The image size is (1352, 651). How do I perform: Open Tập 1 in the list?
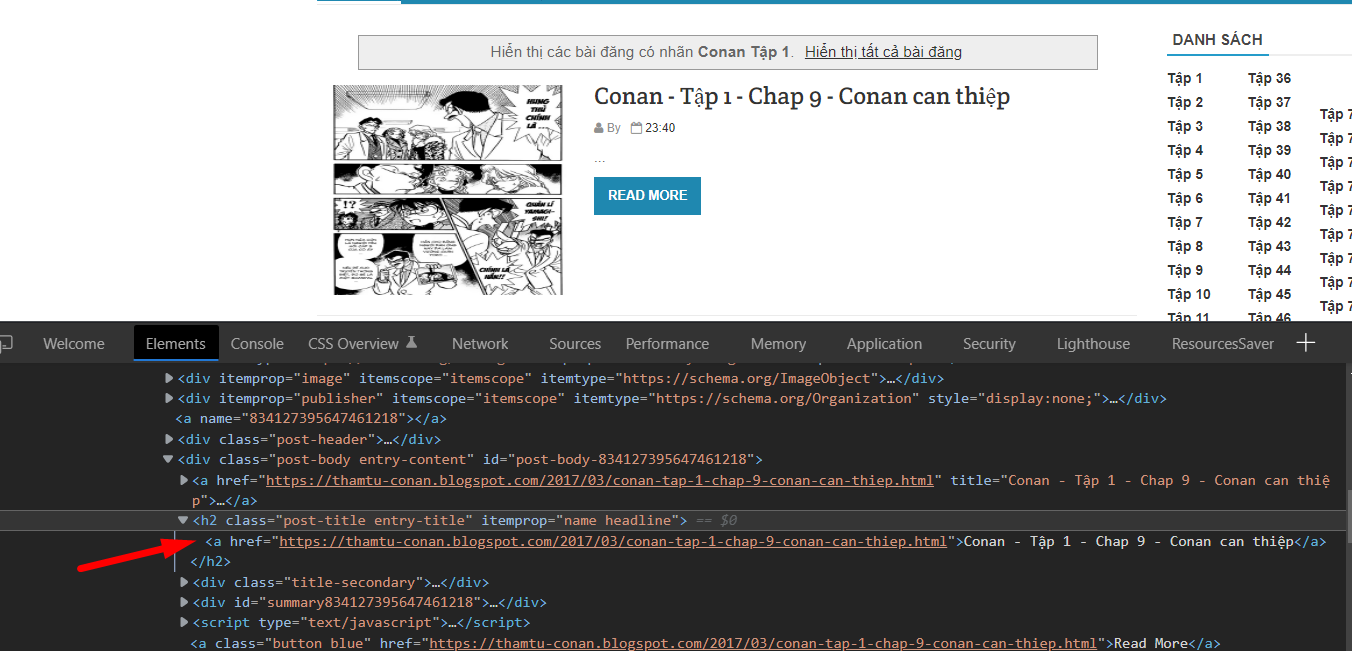tap(1185, 78)
